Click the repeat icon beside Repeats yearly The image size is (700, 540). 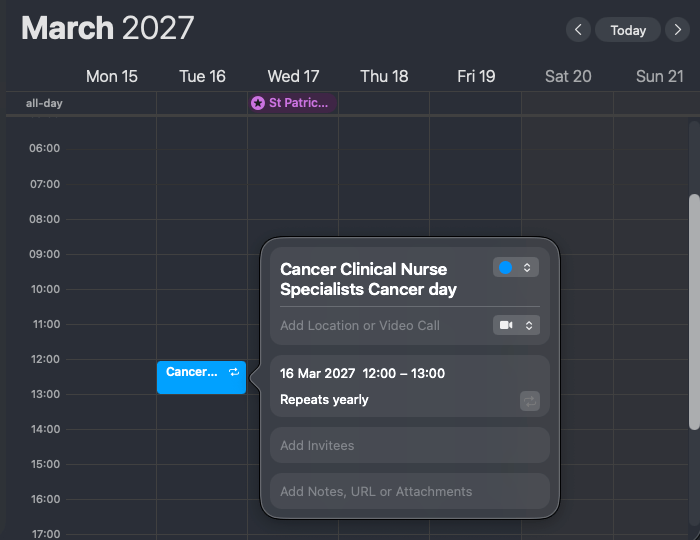click(529, 400)
